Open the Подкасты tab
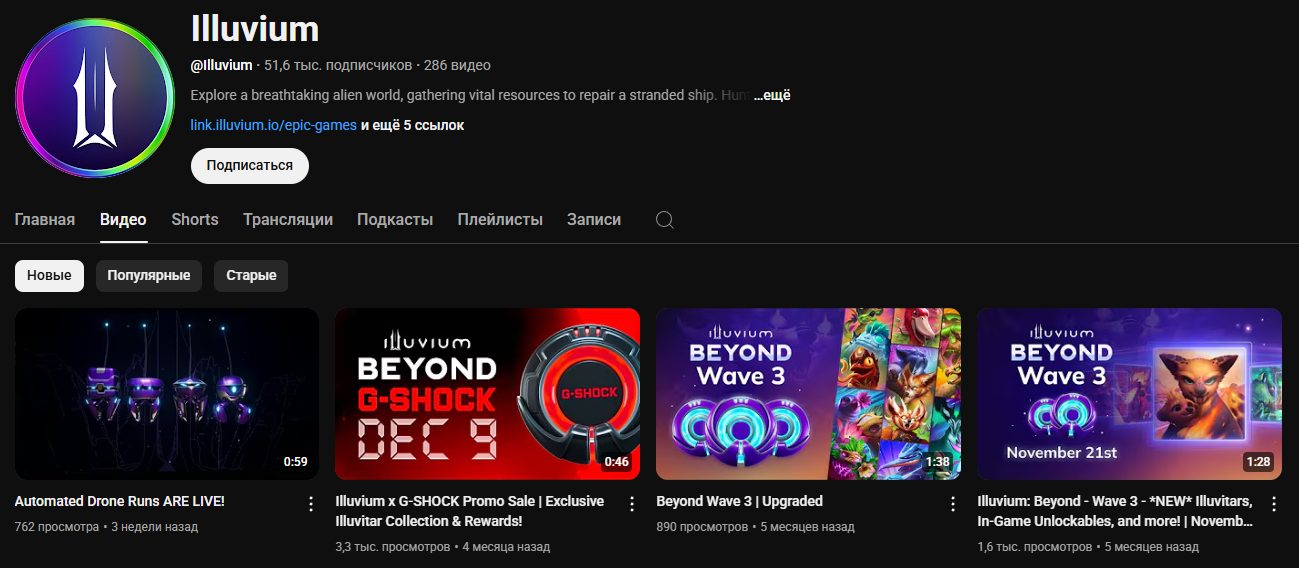 pyautogui.click(x=395, y=220)
